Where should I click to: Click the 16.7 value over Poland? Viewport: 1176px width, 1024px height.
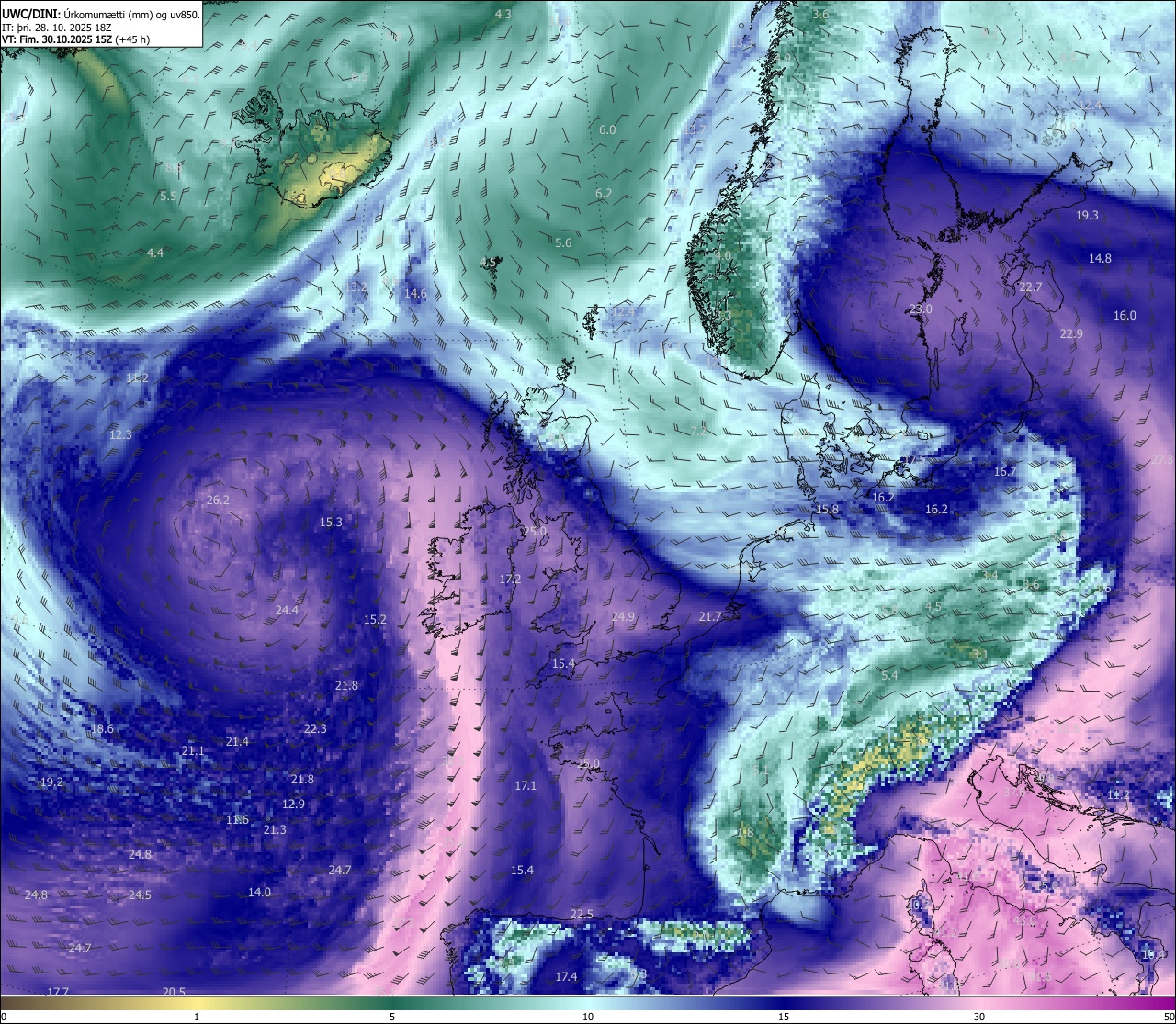coord(1005,472)
